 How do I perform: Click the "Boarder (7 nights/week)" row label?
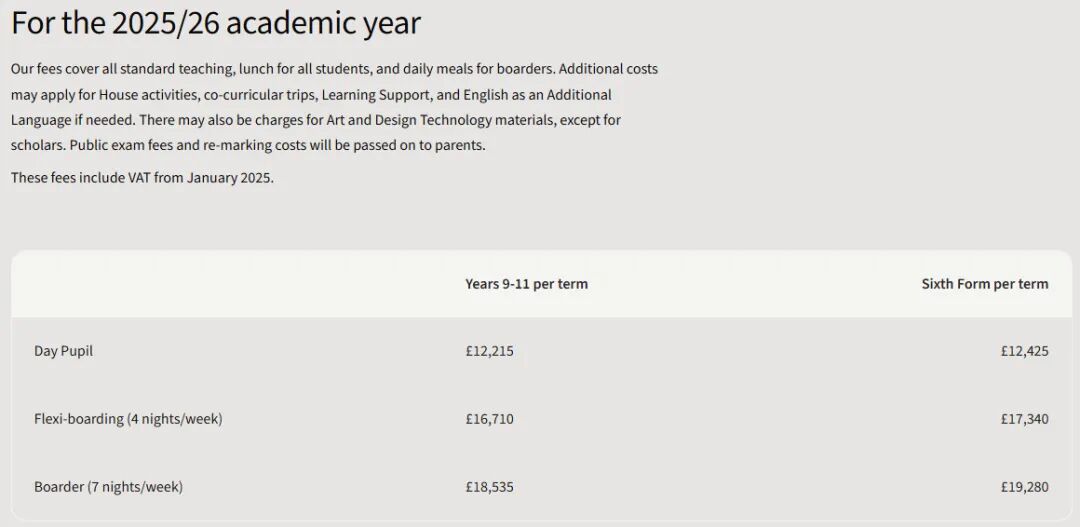coord(108,487)
